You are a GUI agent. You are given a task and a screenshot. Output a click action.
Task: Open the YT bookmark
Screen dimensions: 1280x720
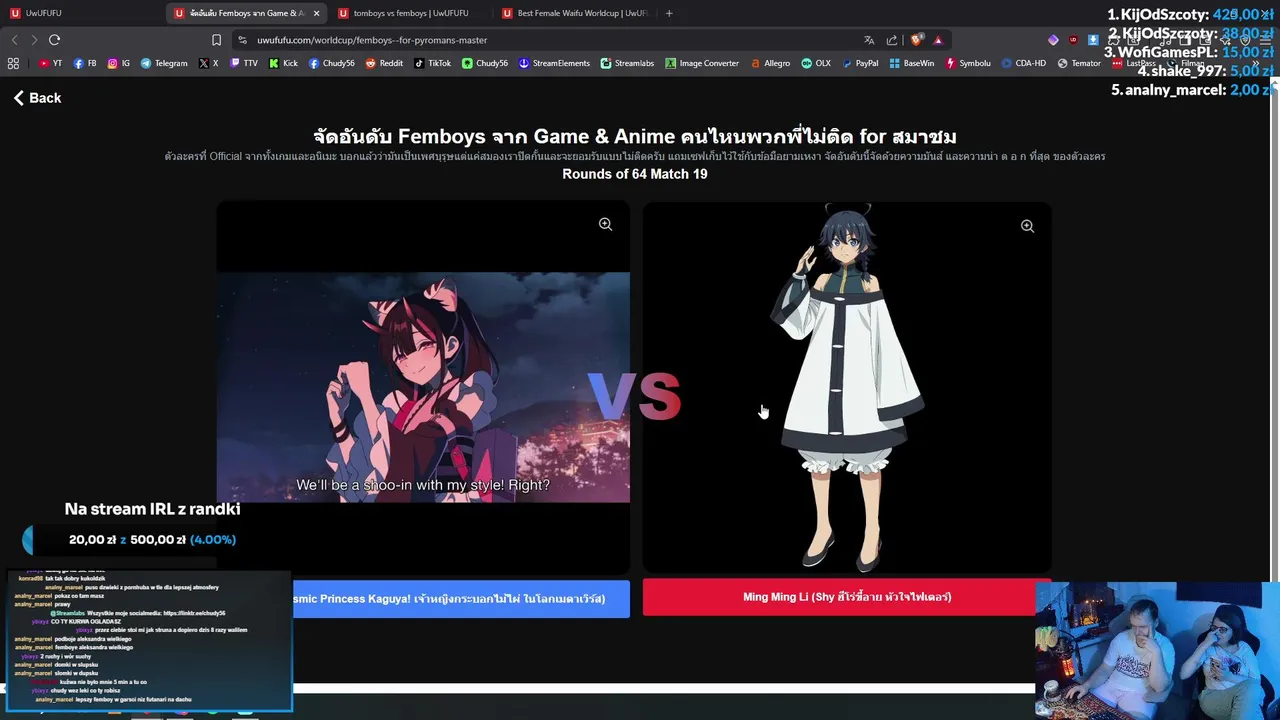(x=50, y=63)
